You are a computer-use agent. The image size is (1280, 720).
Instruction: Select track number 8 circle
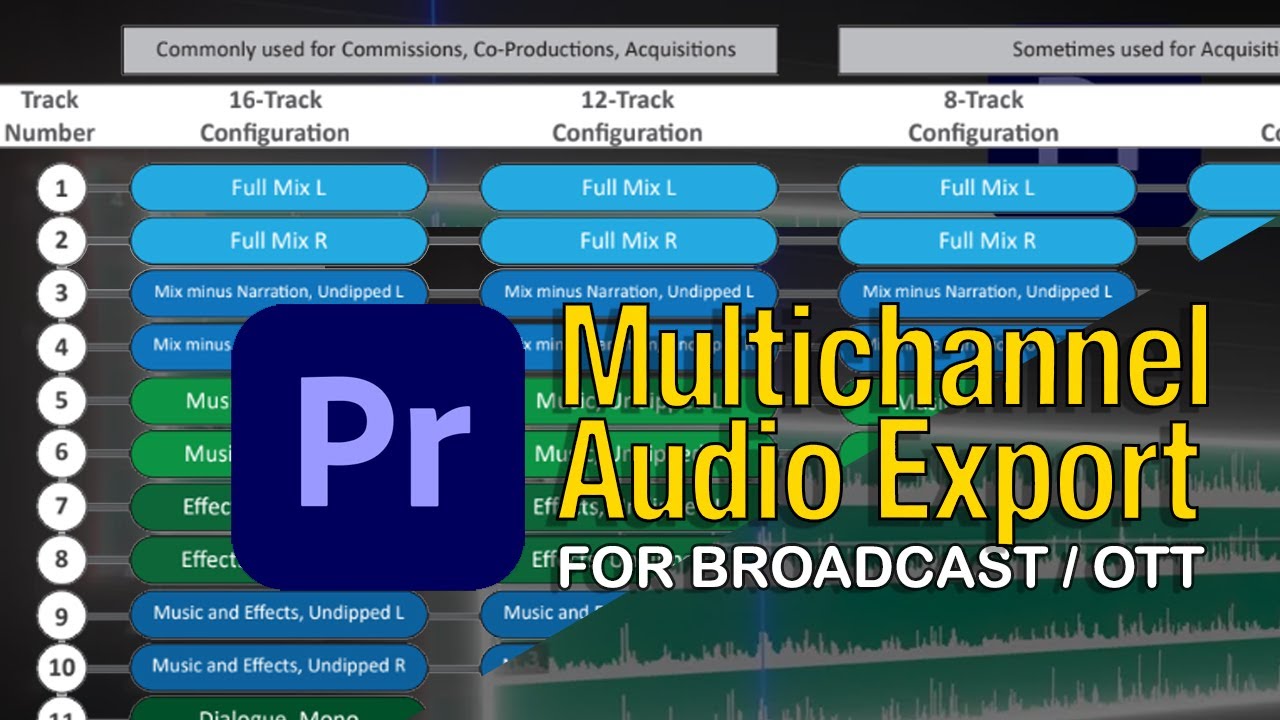pyautogui.click(x=62, y=560)
